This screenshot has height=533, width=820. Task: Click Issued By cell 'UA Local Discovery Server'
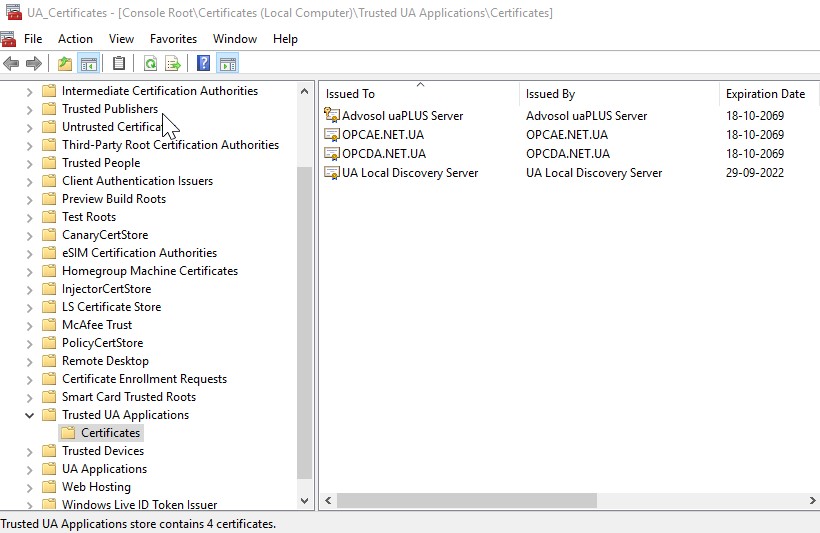(x=594, y=173)
